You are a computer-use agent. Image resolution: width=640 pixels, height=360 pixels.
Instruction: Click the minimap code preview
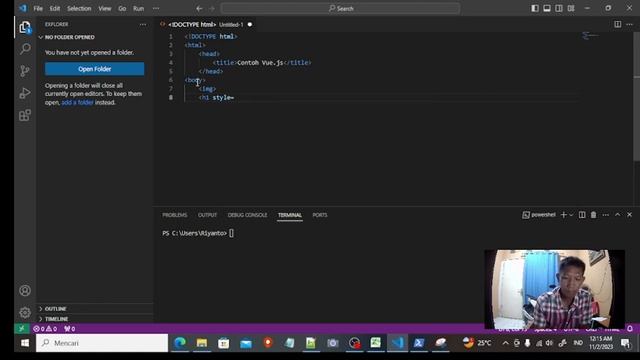(590, 36)
